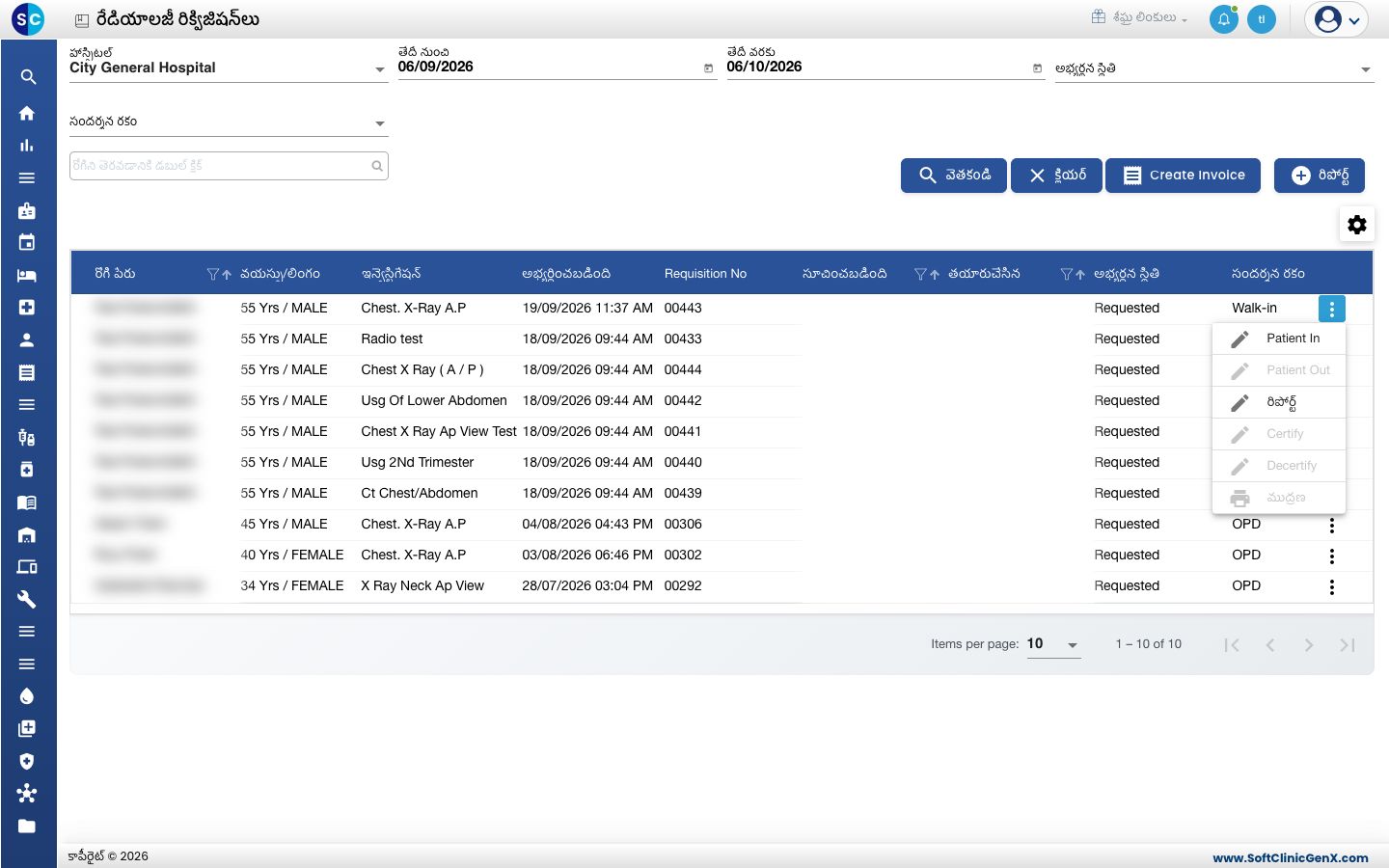Choose the రిపోర్ట్ entry in the context menu

pyautogui.click(x=1279, y=402)
